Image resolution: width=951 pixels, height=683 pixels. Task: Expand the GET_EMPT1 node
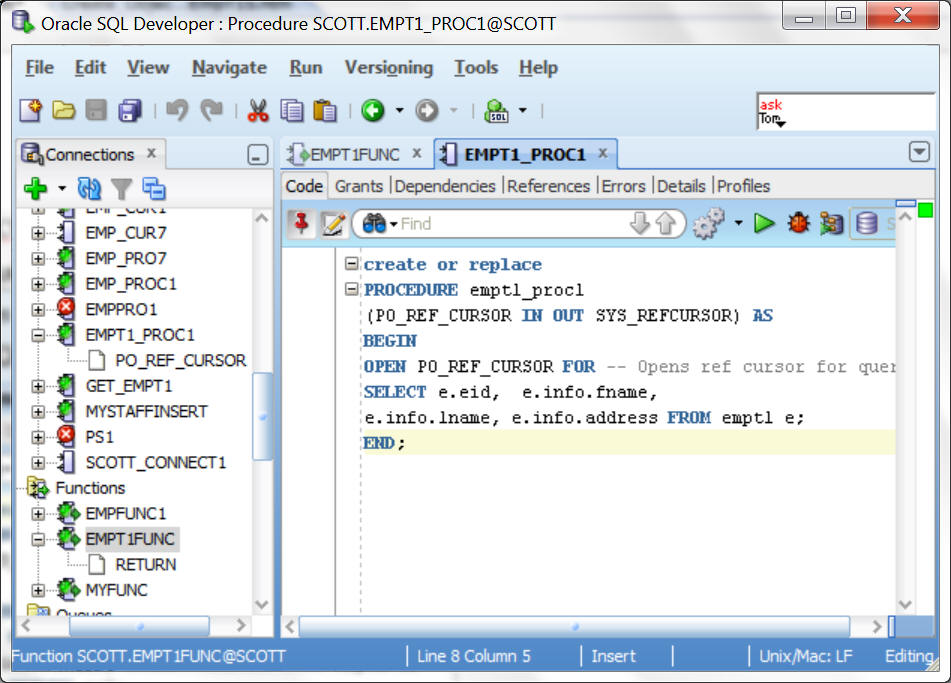click(x=38, y=386)
